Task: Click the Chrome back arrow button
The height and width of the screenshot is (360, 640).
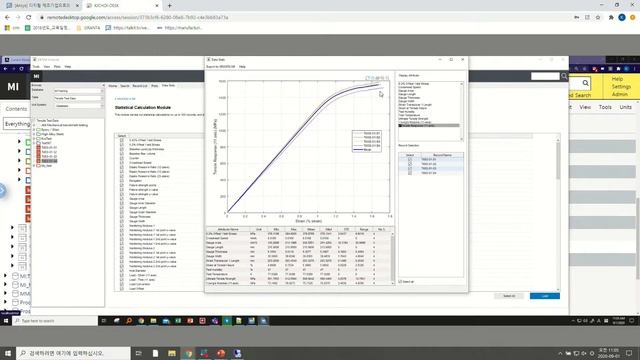Action: click(x=7, y=18)
